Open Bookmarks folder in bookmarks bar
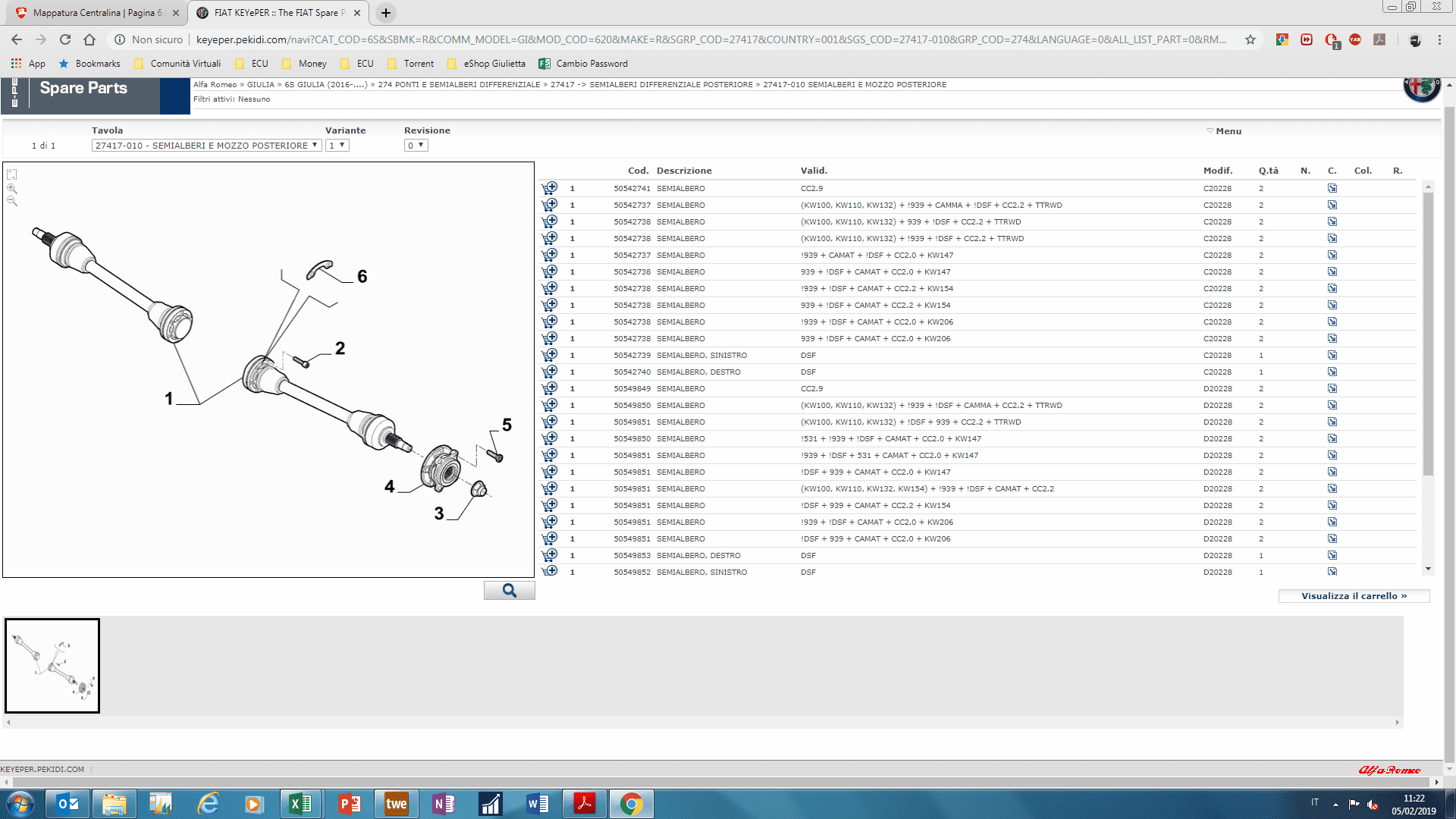Screen dimensions: 1456x819 pos(89,64)
